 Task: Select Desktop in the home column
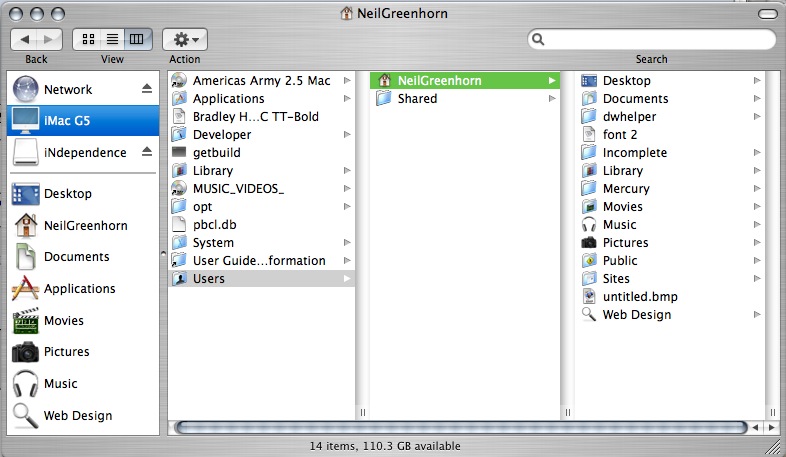coord(671,80)
